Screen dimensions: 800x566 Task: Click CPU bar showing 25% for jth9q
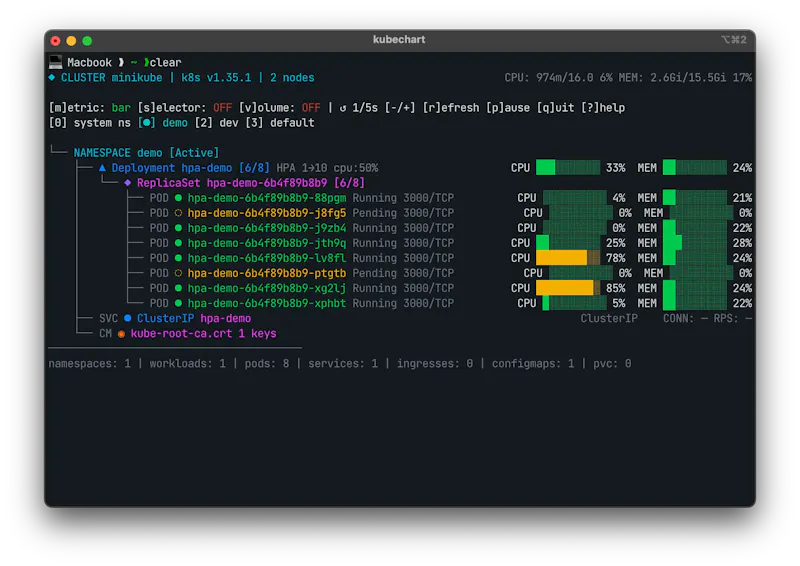568,243
